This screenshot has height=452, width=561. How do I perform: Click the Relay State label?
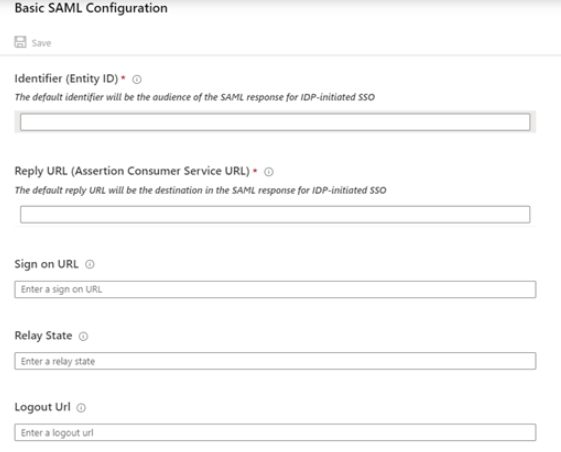pos(43,336)
